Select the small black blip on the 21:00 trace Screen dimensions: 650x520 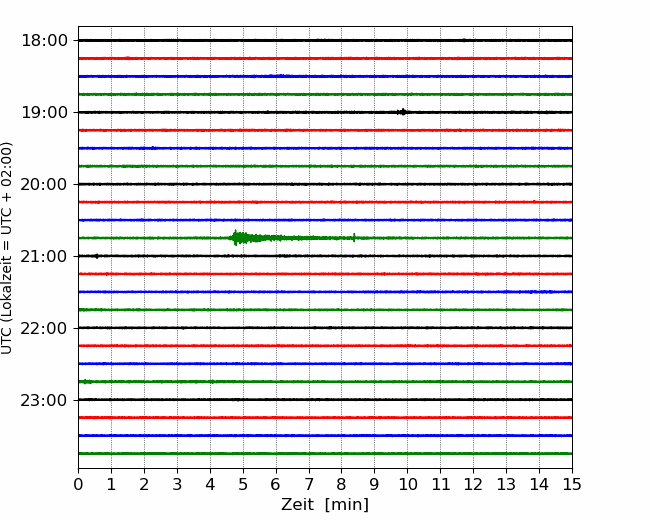coord(97,256)
